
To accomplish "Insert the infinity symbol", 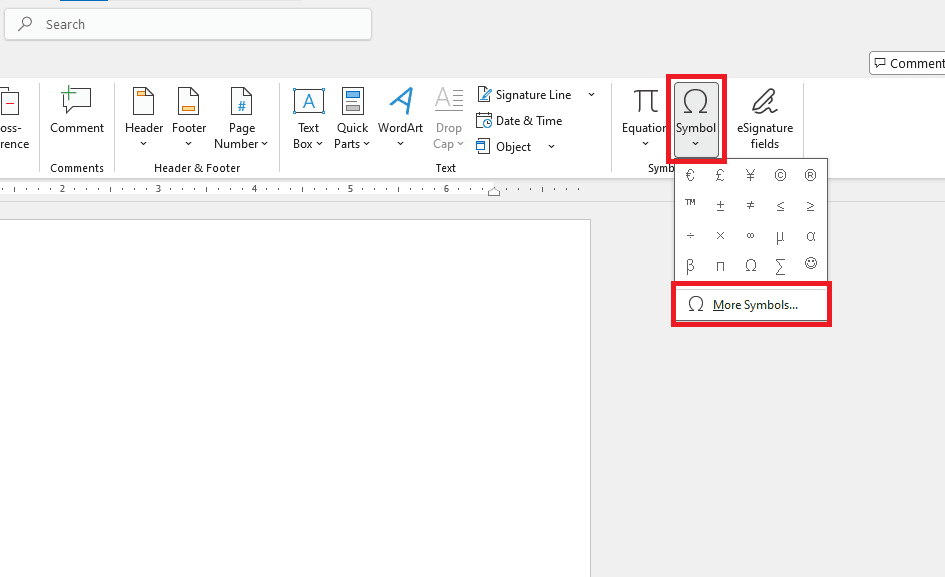I will pos(750,236).
